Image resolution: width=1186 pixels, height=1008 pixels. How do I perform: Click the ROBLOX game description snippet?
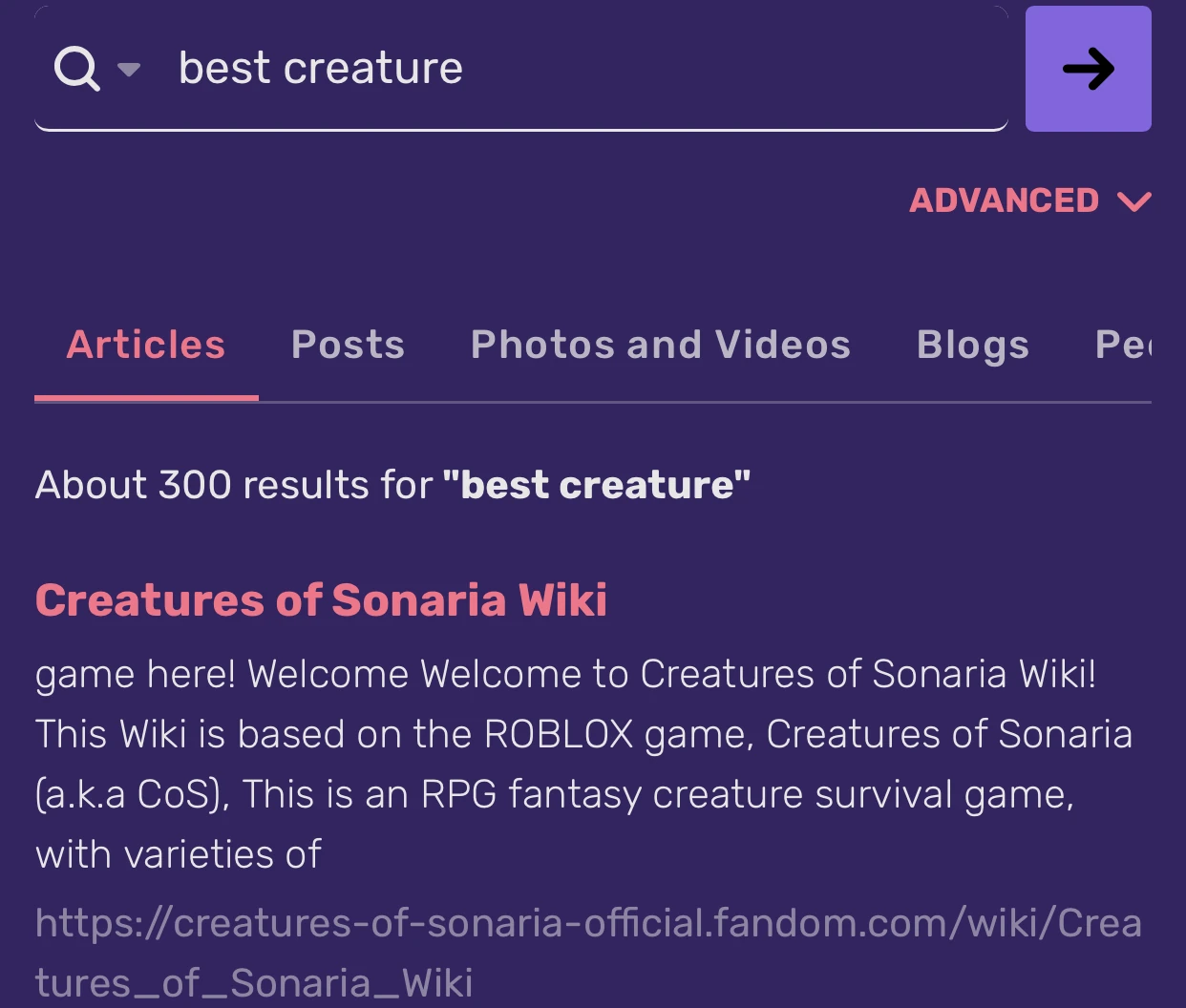573,764
